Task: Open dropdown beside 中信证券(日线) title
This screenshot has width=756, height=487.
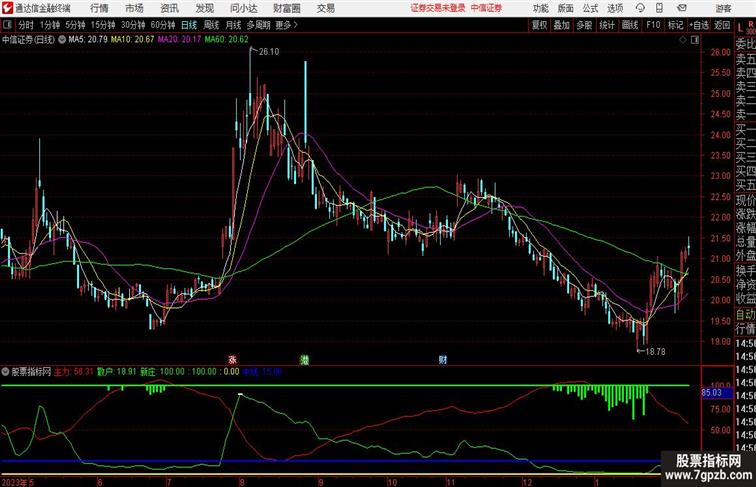Action: pos(64,40)
